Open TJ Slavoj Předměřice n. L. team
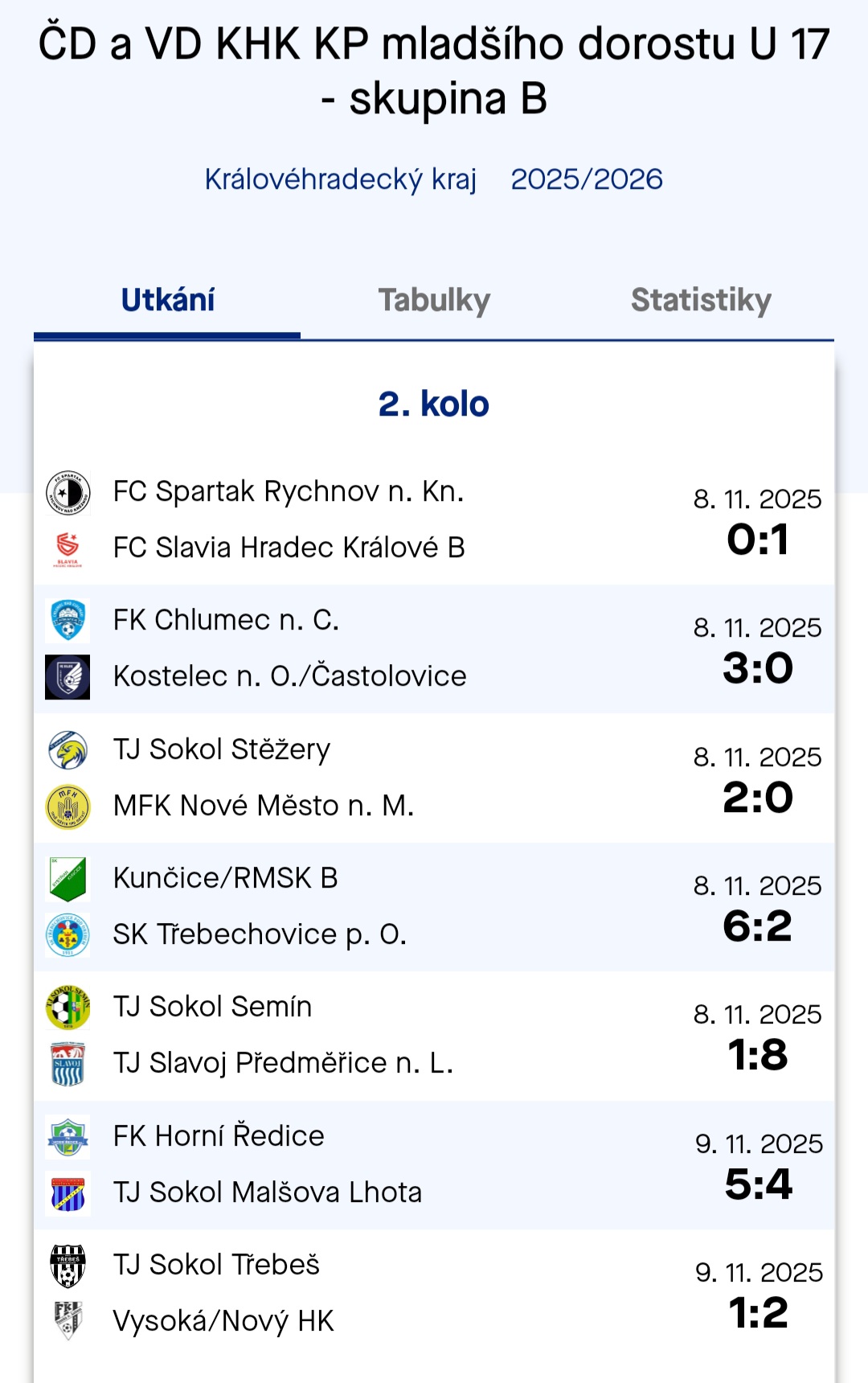 pyautogui.click(x=283, y=1064)
